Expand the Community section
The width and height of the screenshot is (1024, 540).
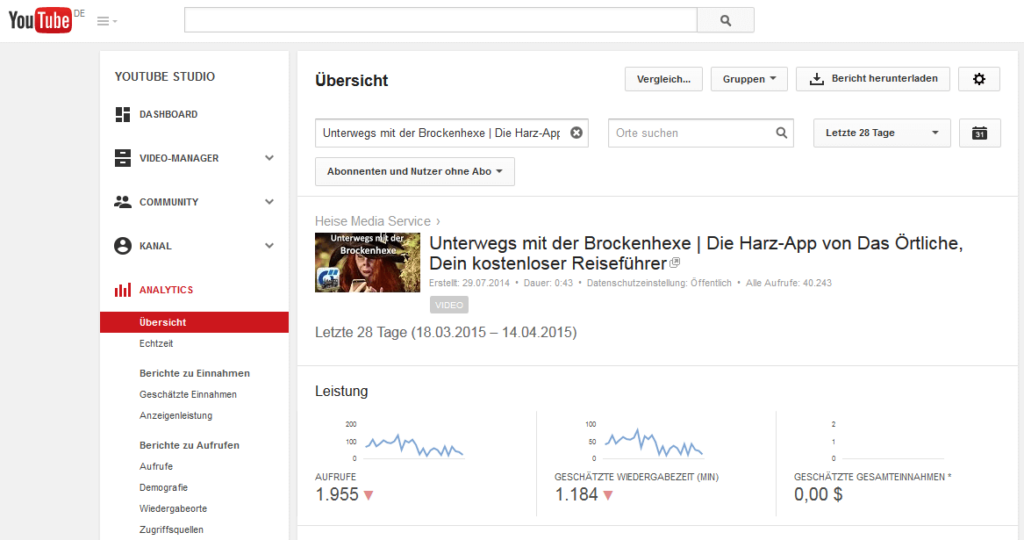tap(269, 202)
